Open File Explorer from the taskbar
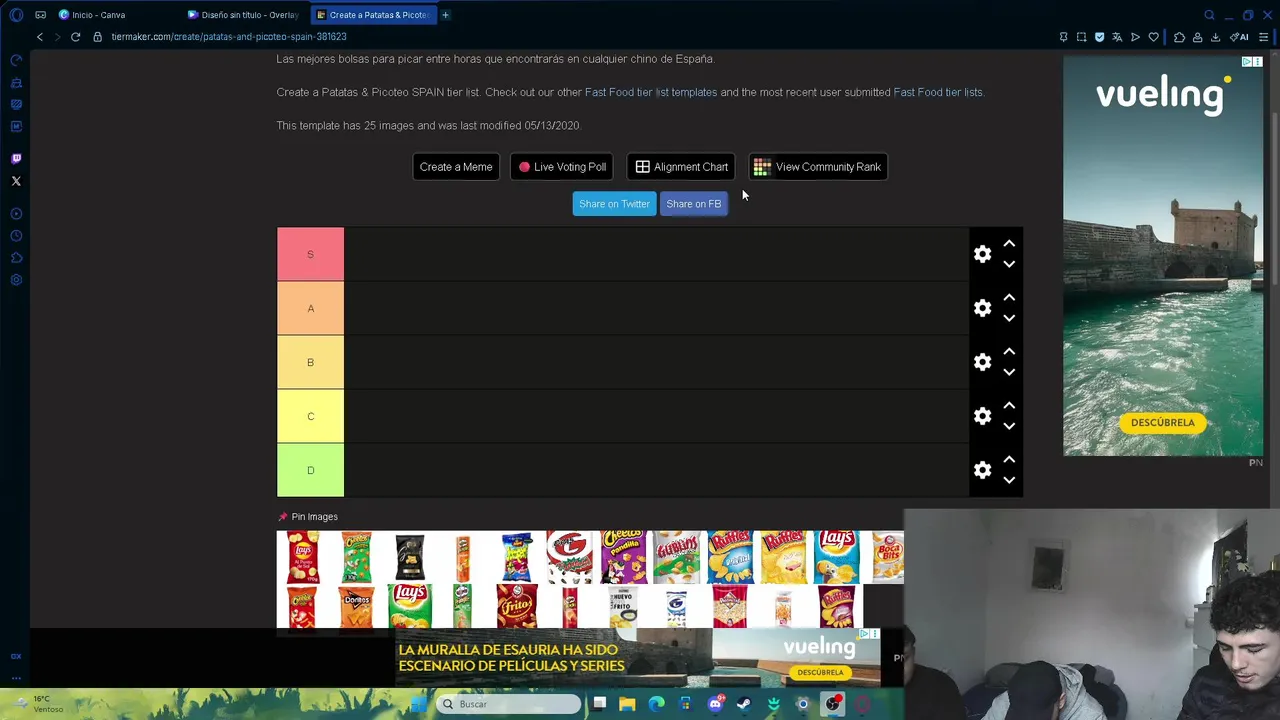 tap(627, 704)
